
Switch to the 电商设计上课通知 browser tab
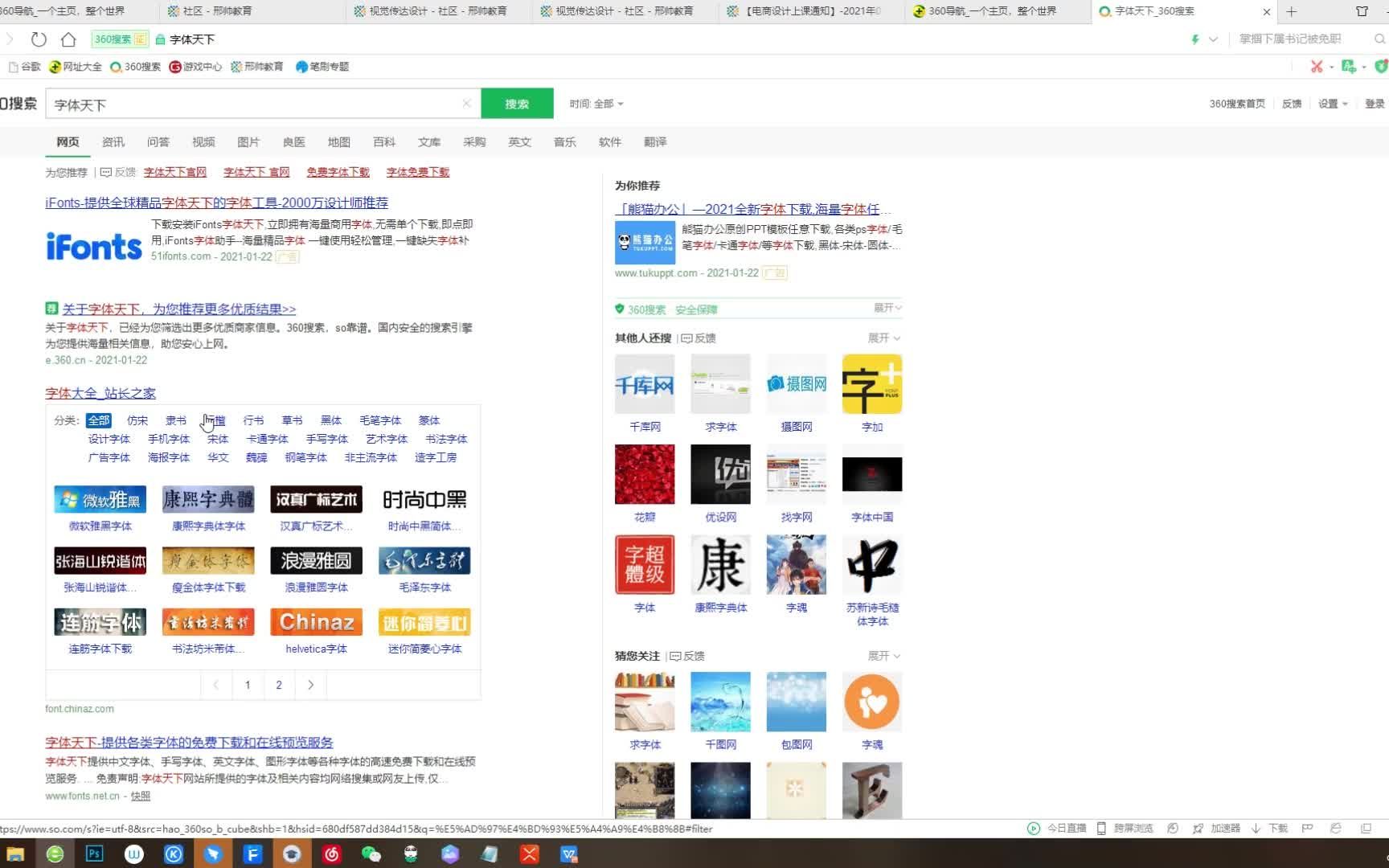(x=812, y=11)
